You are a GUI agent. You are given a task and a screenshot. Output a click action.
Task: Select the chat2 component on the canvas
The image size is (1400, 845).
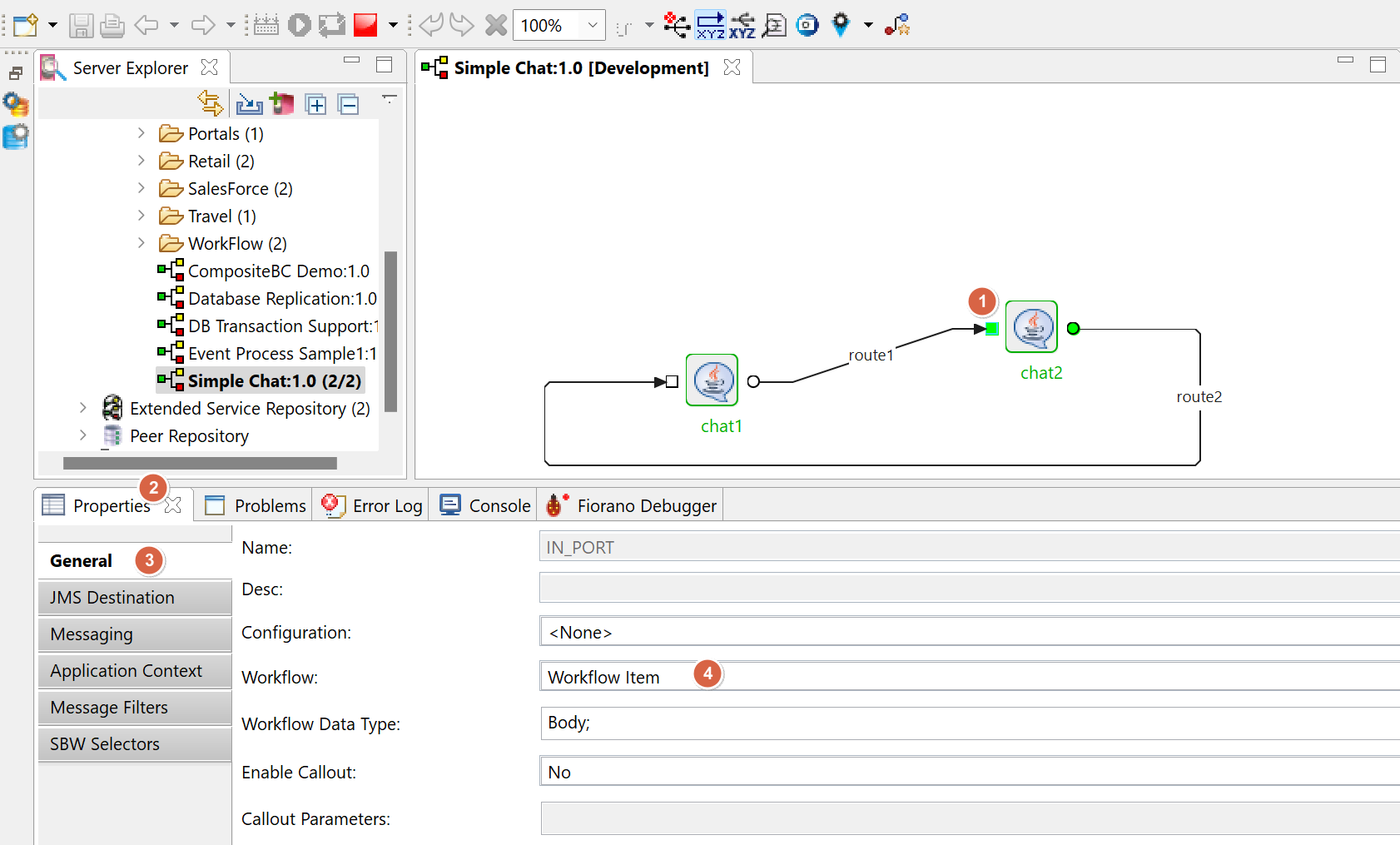[x=1031, y=326]
